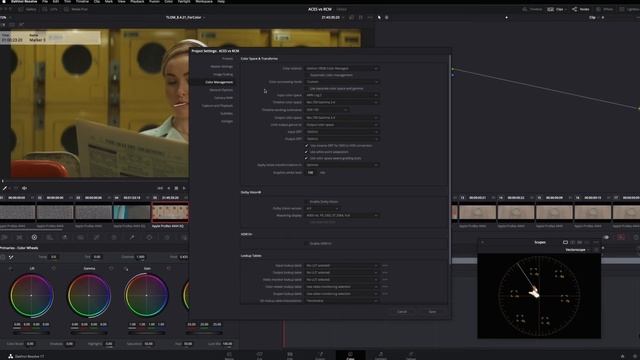Select Camera RAW in settings sidebar

point(223,98)
